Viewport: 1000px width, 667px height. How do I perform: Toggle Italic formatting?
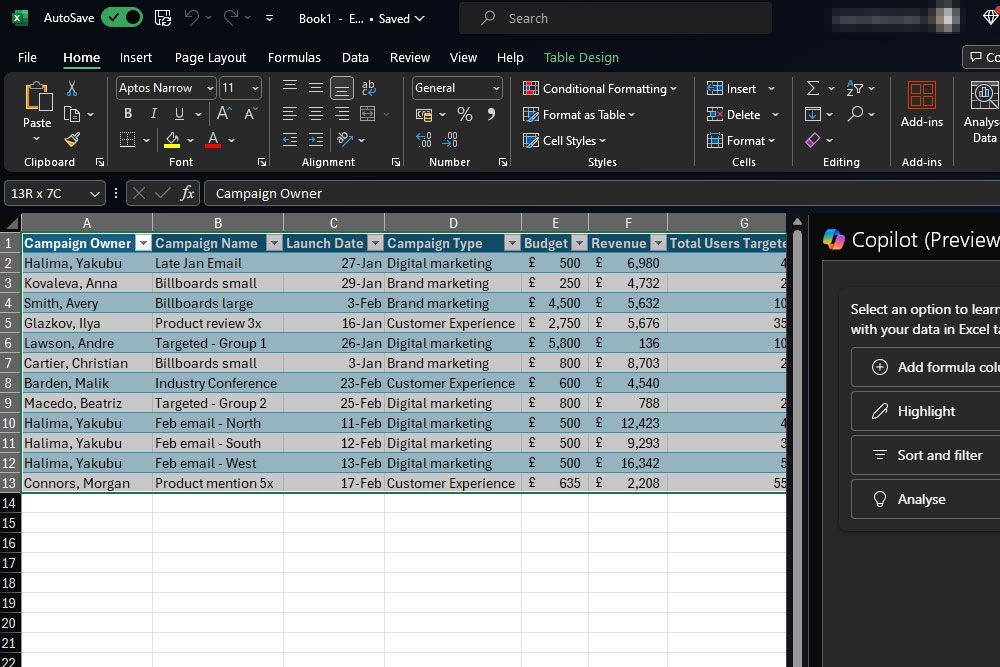tap(153, 114)
